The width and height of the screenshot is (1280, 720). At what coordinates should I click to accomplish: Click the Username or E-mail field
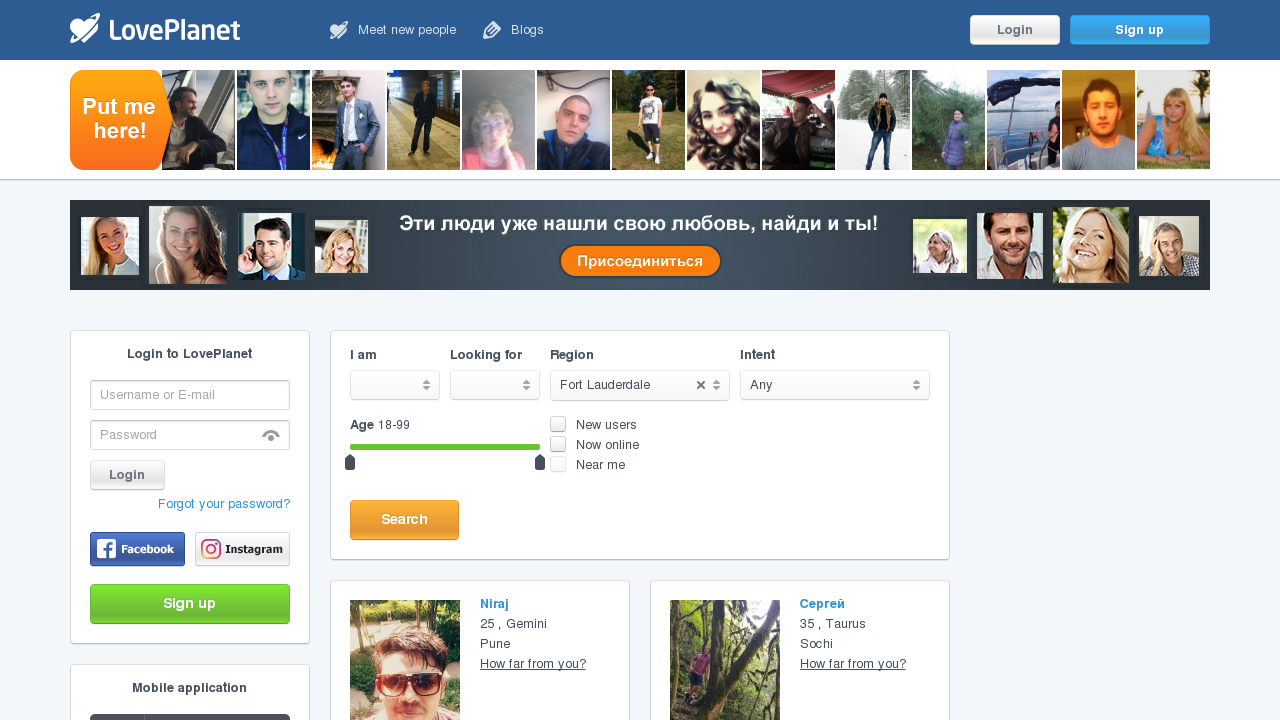190,395
